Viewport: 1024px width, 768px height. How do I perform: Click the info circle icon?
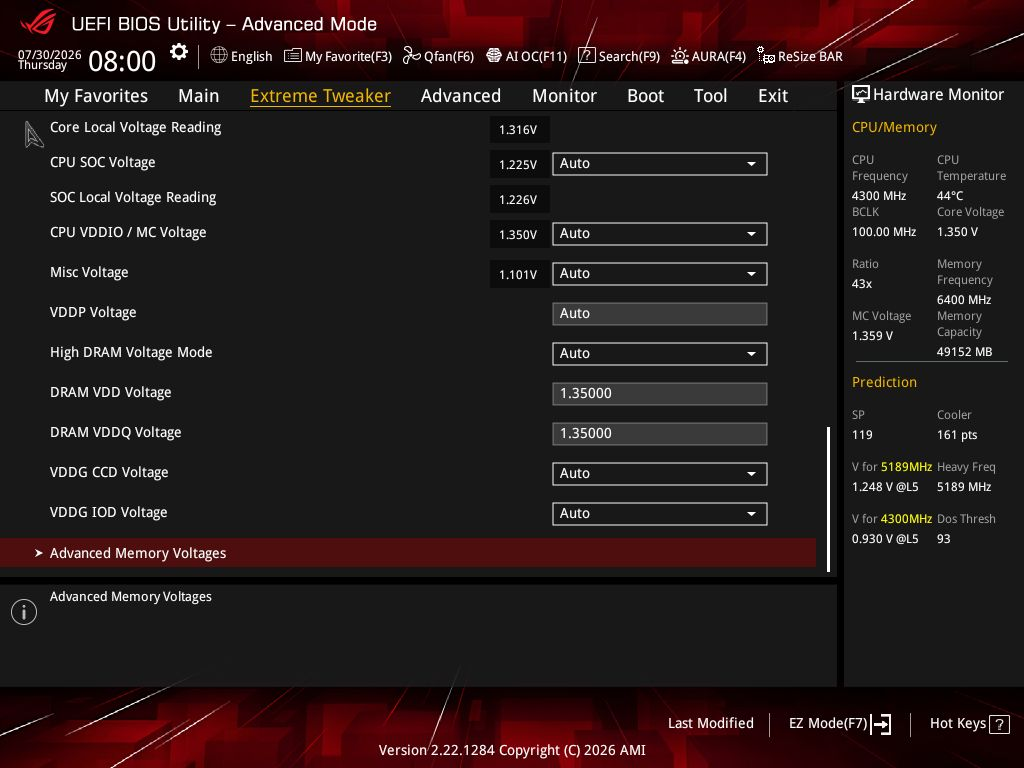(x=24, y=612)
